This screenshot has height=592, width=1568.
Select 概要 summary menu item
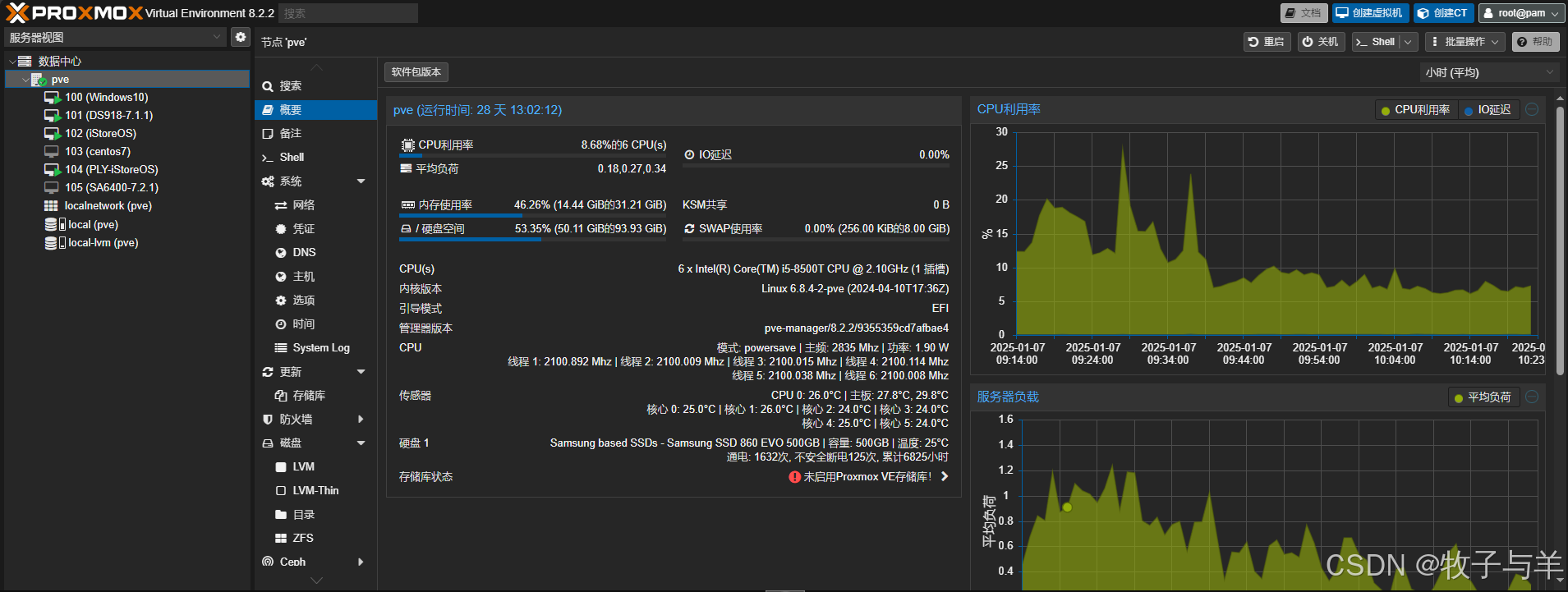(315, 110)
